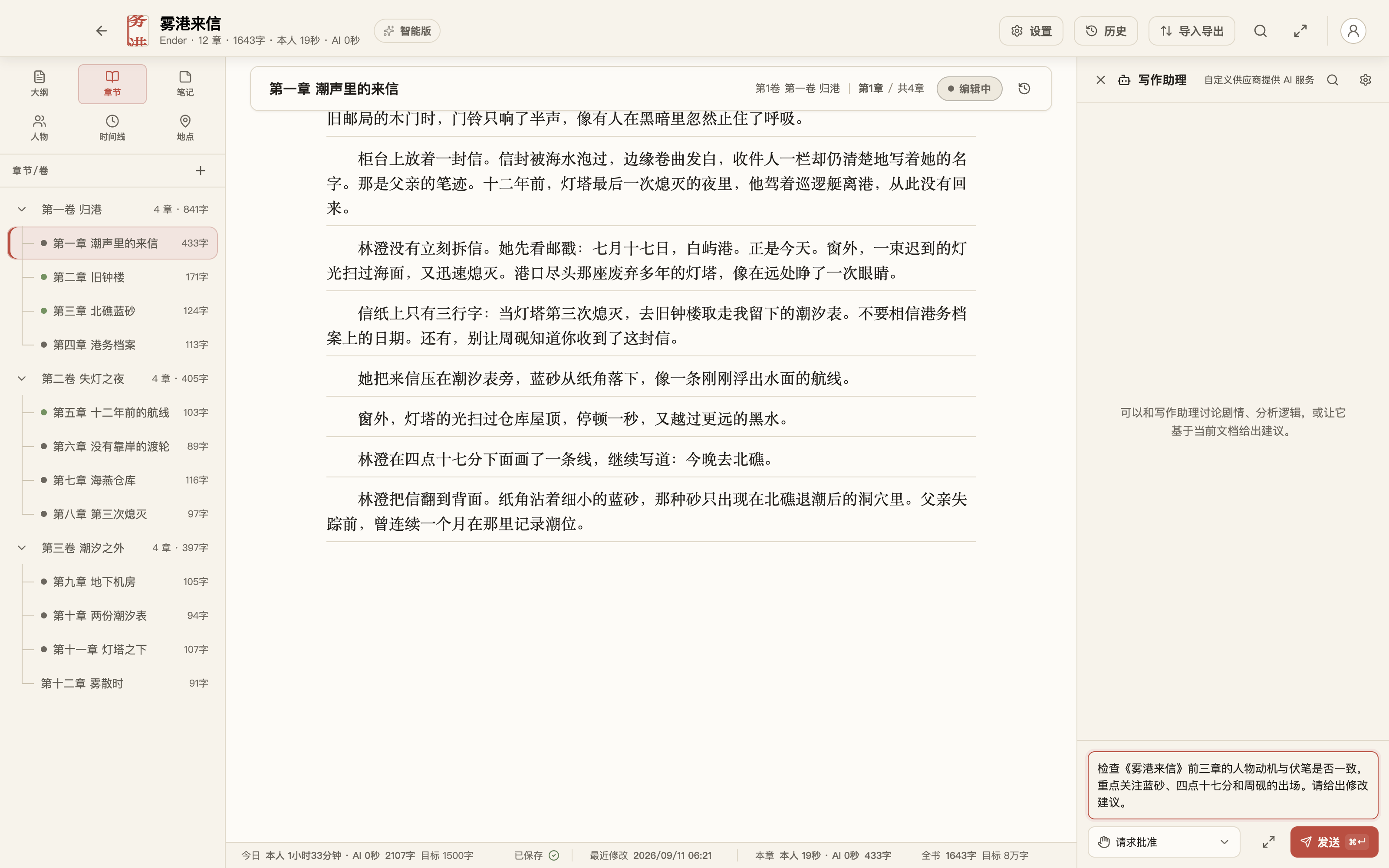Collapse the 第一卷 归港 volume
Viewport: 1389px width, 868px height.
click(x=22, y=210)
